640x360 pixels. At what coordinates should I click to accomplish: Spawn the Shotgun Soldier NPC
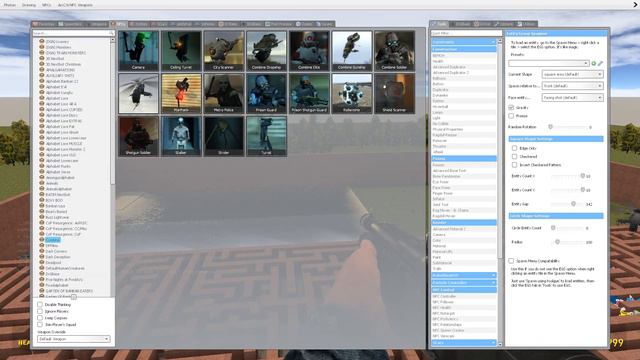click(x=138, y=136)
